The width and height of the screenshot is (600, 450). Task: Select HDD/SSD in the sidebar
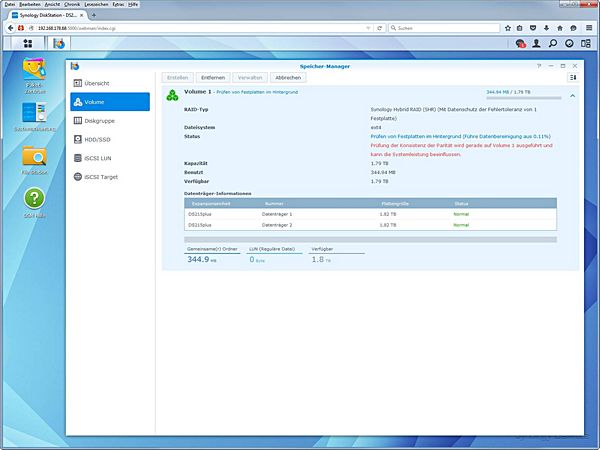point(110,139)
